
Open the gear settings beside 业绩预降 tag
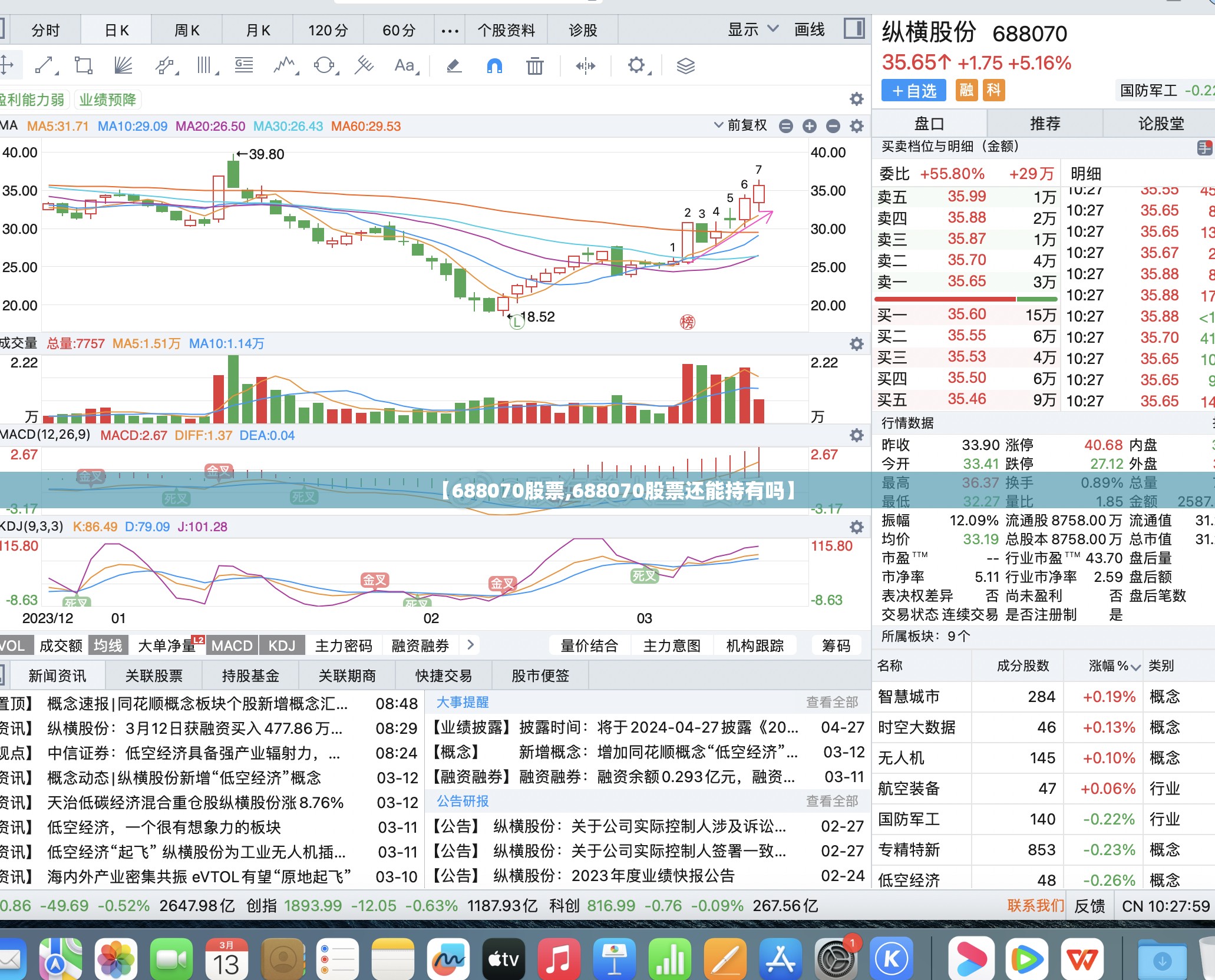(857, 99)
